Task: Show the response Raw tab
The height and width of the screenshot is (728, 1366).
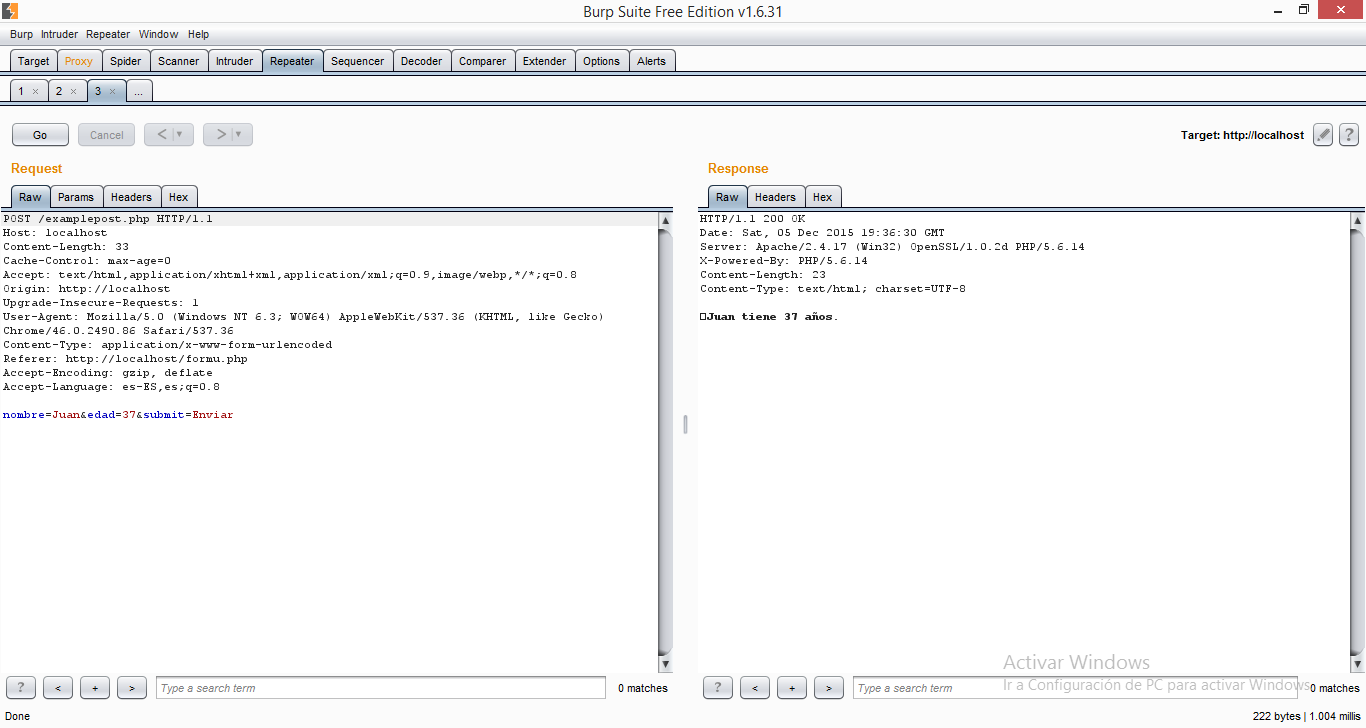Action: click(x=727, y=197)
